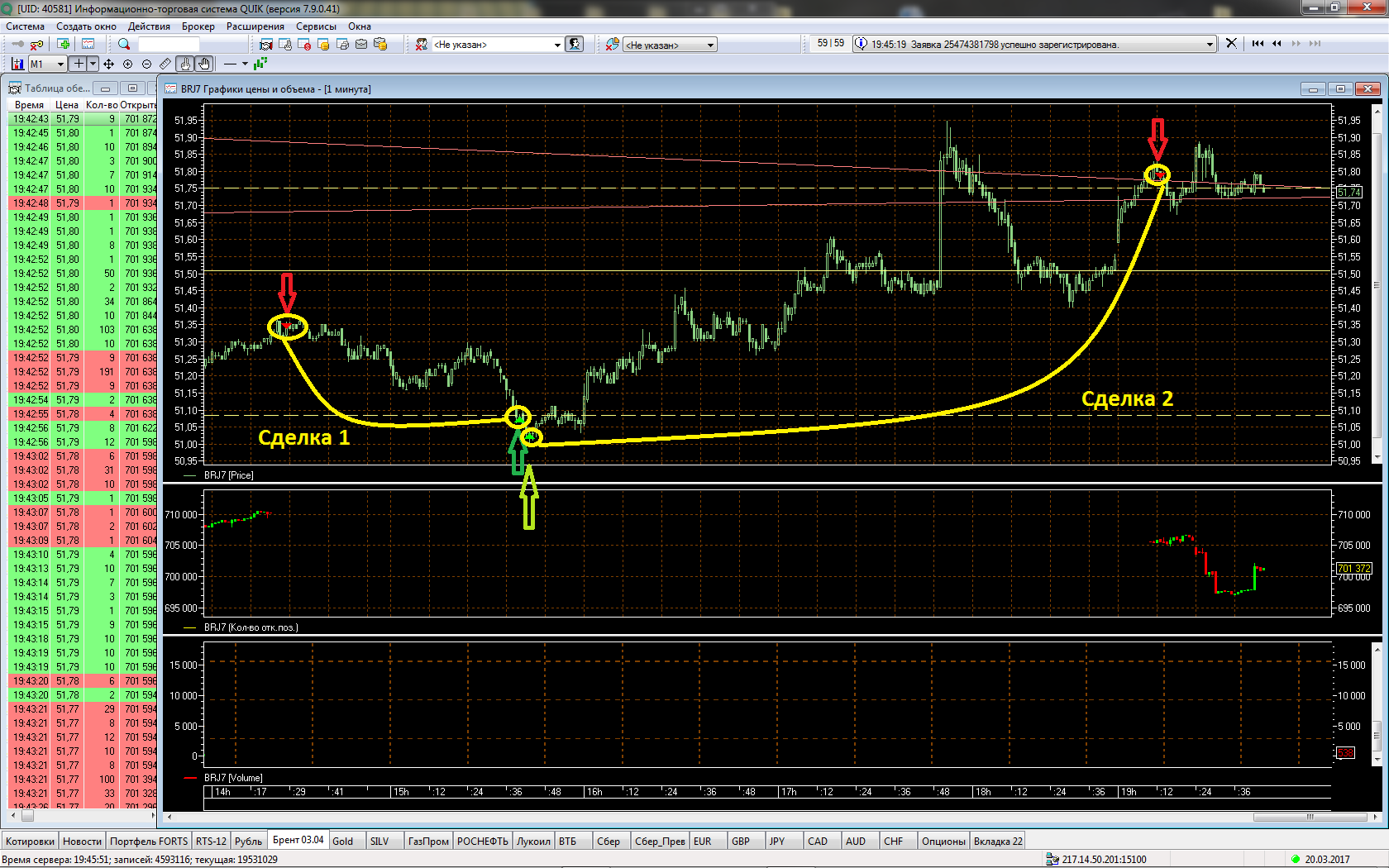
Task: Click the zoom in circle-plus icon
Action: 127,64
